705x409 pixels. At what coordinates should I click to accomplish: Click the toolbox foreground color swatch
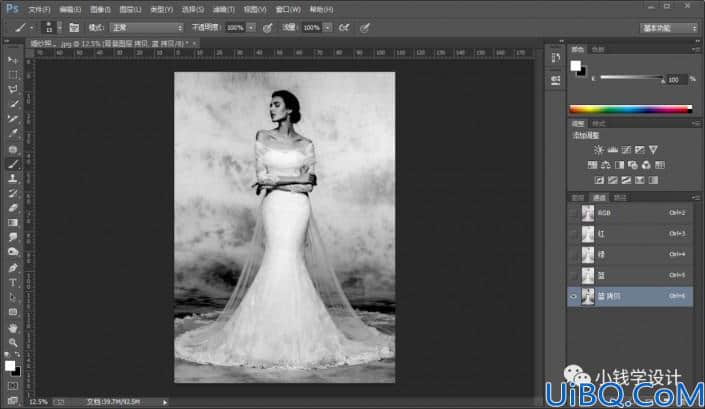click(x=9, y=365)
